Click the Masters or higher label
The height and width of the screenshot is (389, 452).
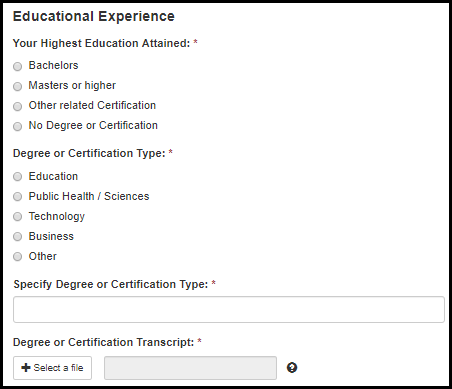pos(72,85)
